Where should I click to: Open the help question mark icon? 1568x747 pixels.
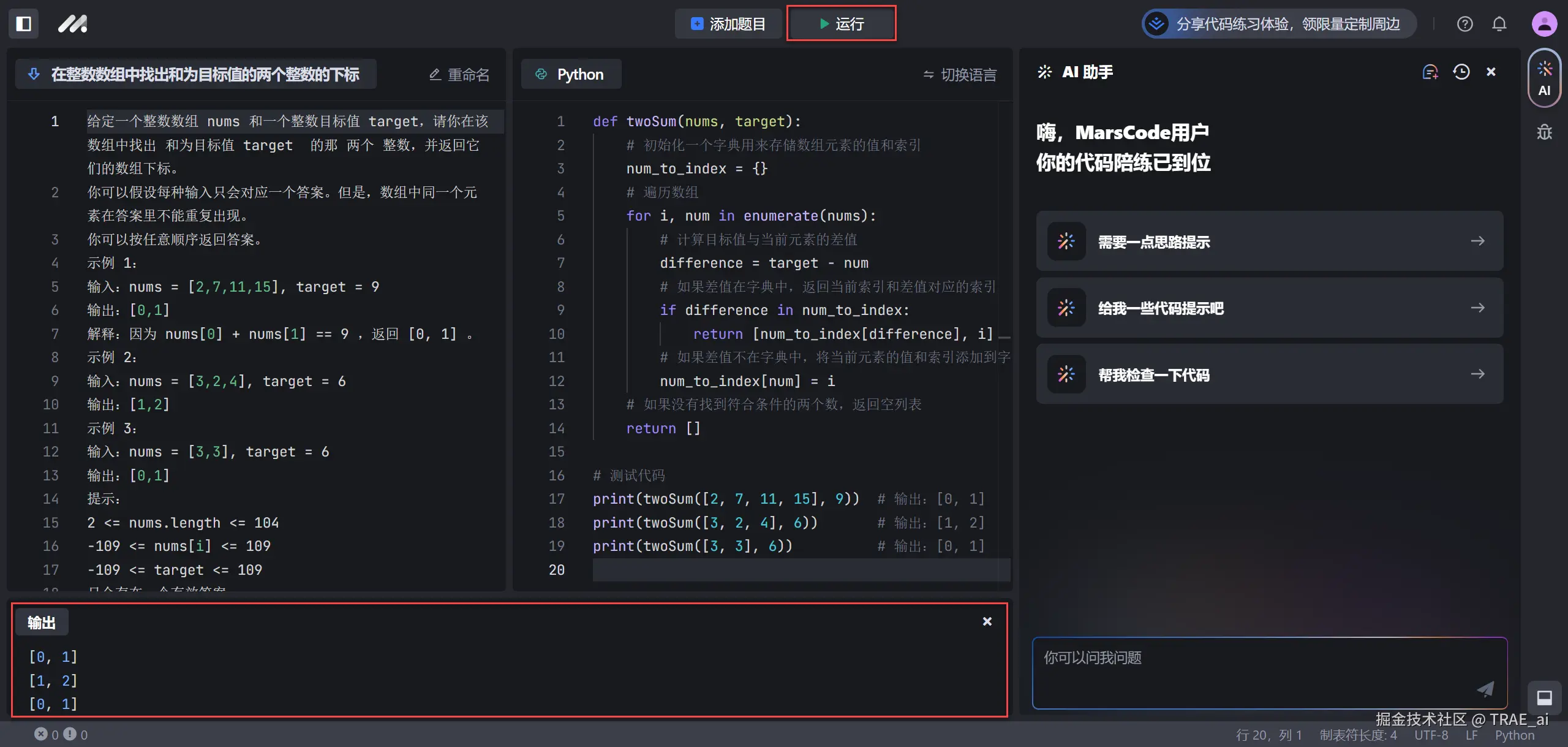1464,24
